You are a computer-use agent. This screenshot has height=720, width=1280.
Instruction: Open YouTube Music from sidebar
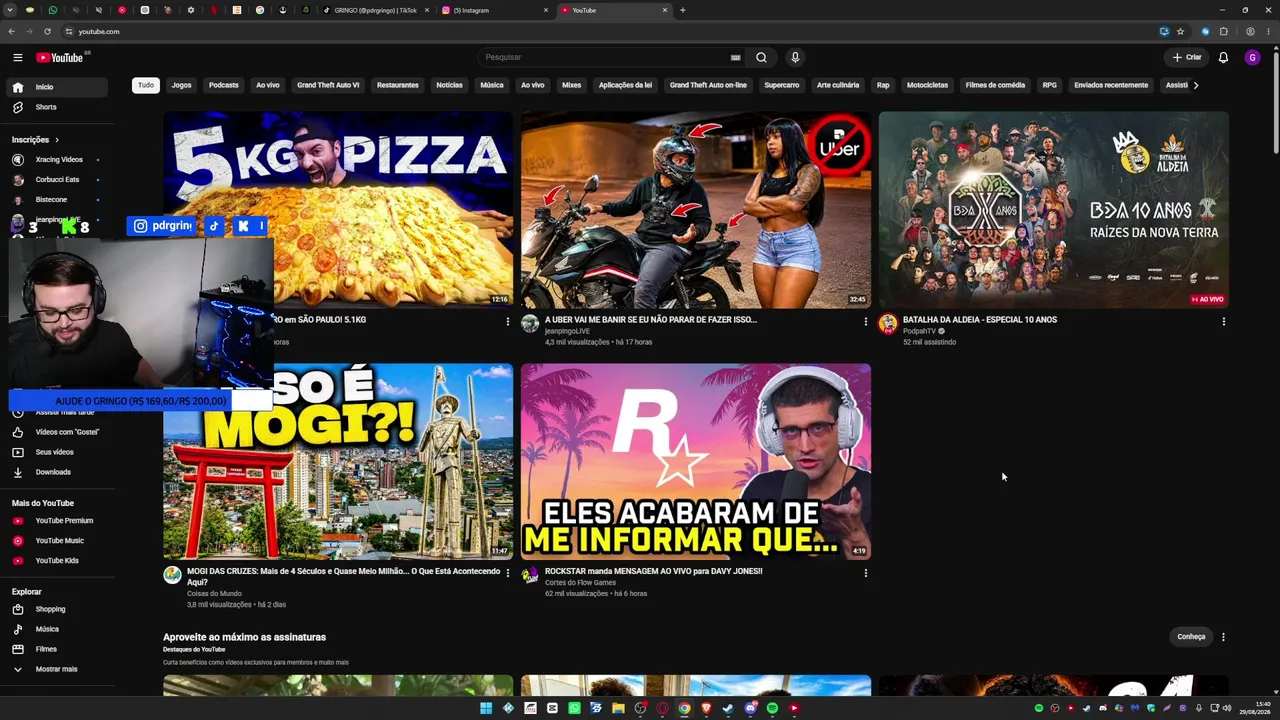coord(58,541)
